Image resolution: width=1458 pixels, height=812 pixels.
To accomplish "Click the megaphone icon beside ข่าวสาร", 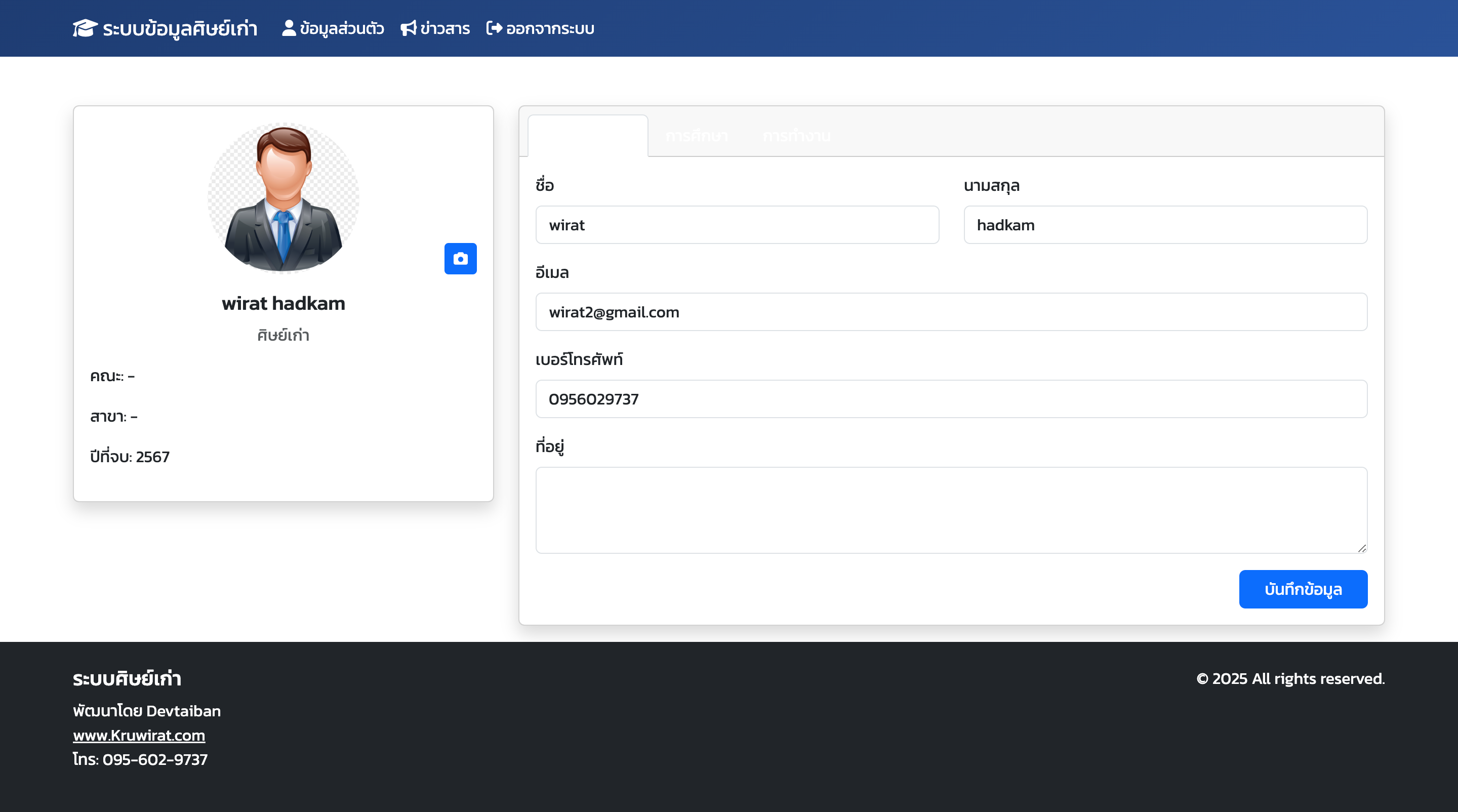I will [408, 28].
